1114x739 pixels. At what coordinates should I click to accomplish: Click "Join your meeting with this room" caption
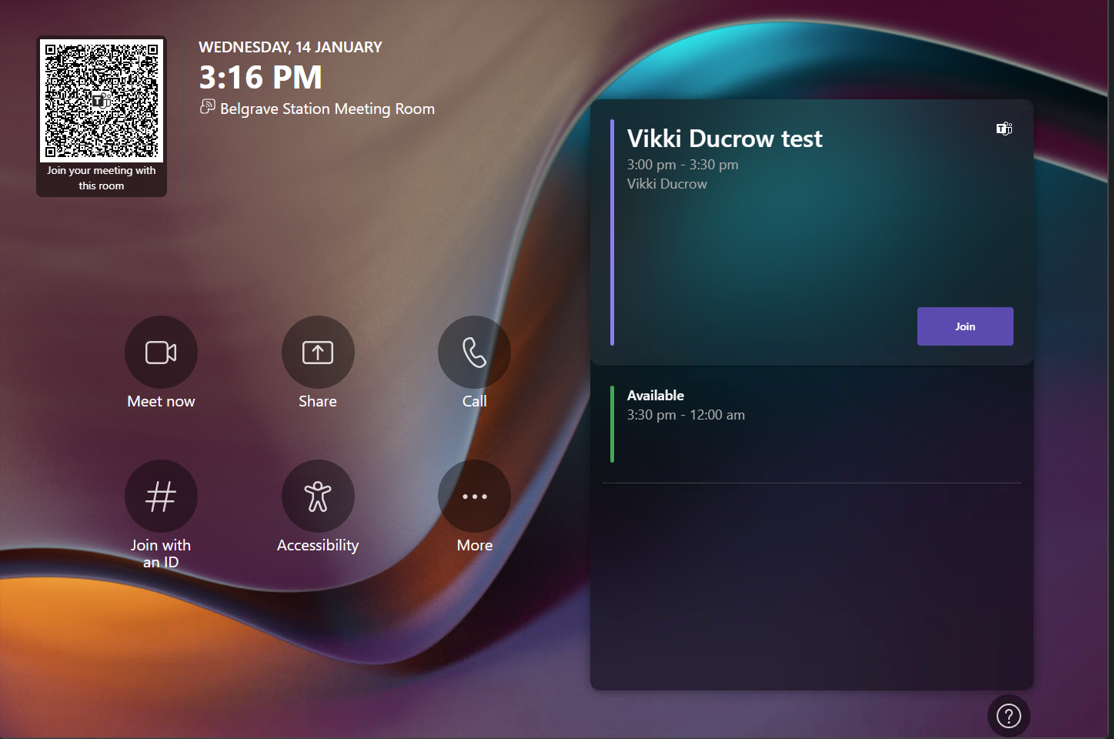point(101,178)
